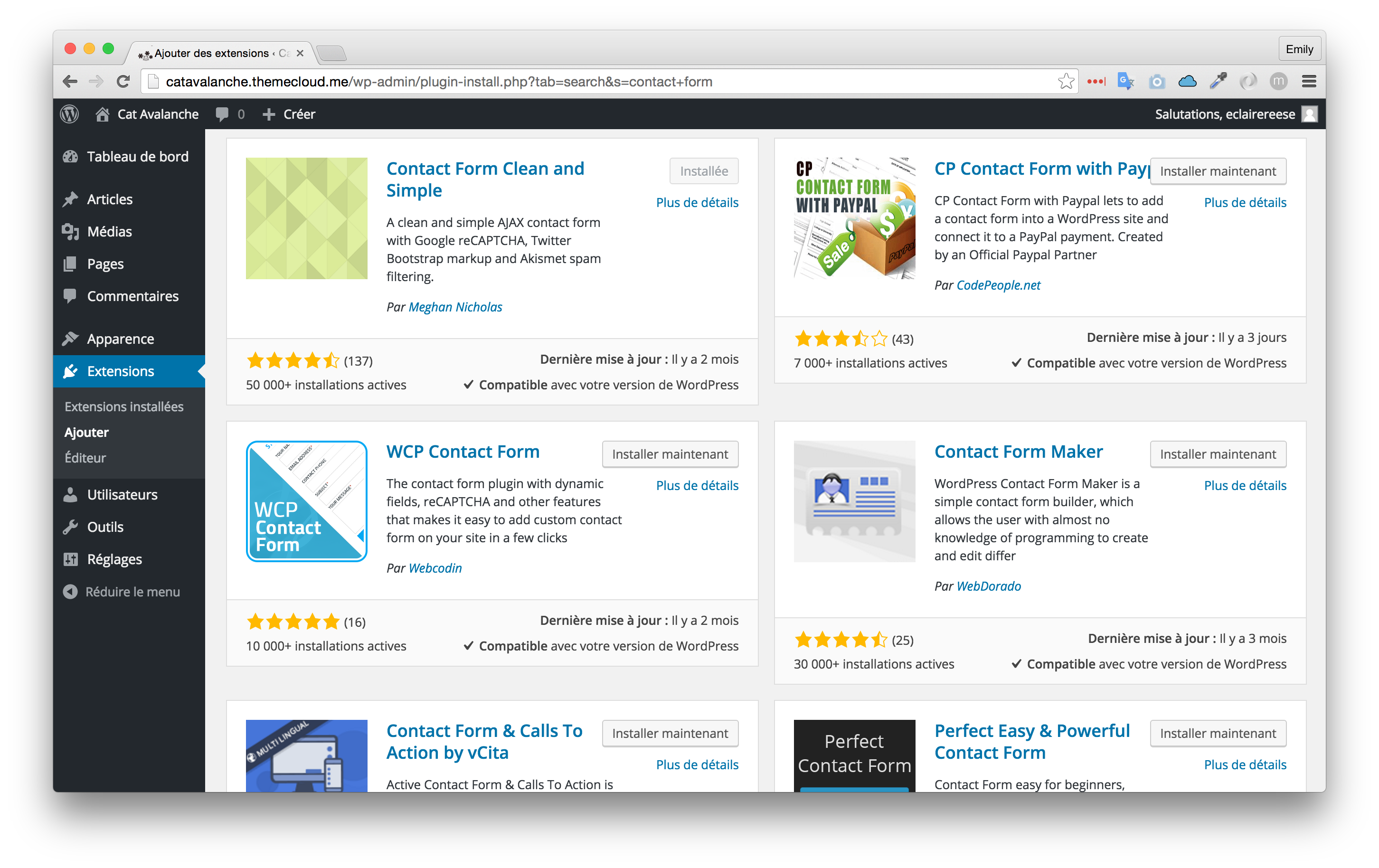Click the green Contact Form Clean thumbnail
Screen dimensions: 1379x868
pyautogui.click(x=306, y=218)
